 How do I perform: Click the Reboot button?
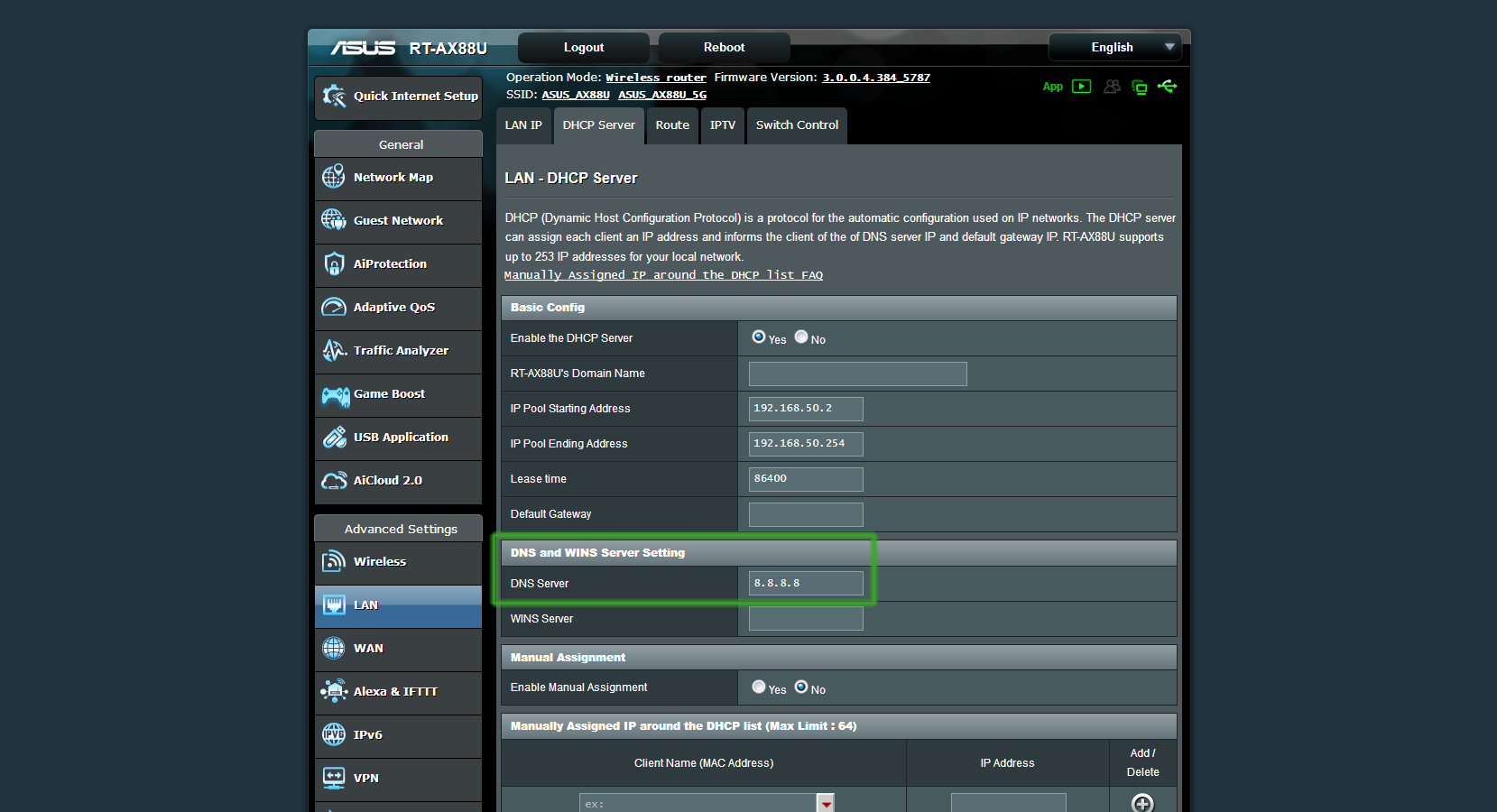pos(724,47)
